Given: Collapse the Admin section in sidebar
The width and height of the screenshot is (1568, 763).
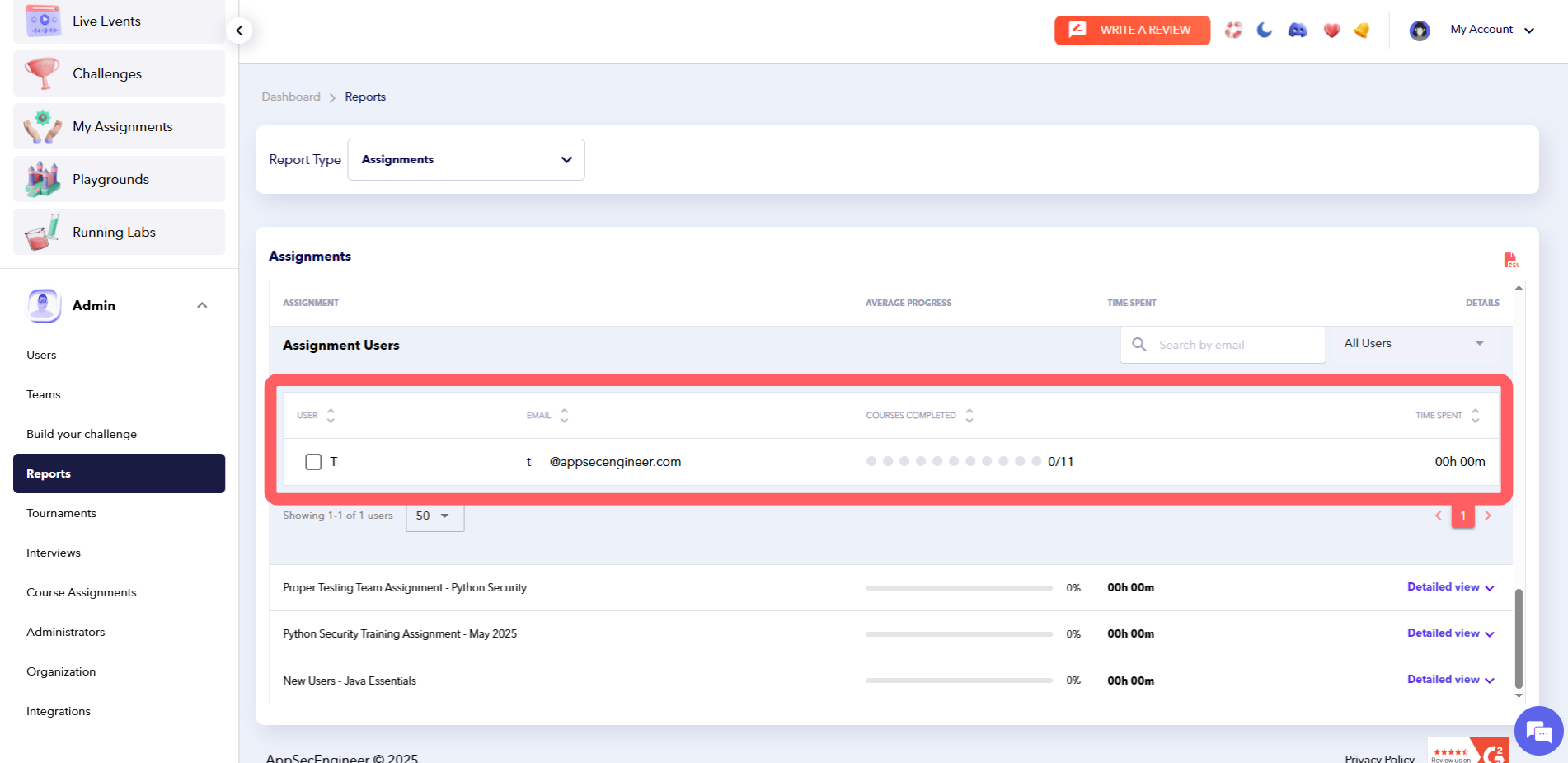Looking at the screenshot, I should (202, 304).
